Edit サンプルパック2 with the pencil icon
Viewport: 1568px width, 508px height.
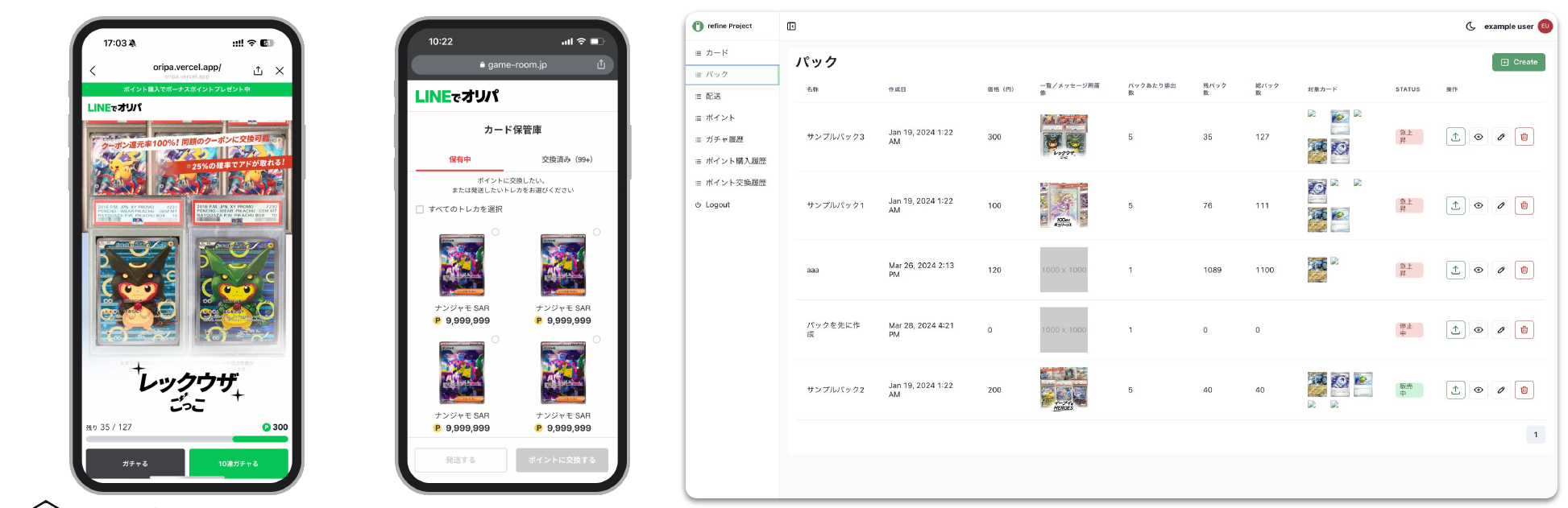(1501, 390)
